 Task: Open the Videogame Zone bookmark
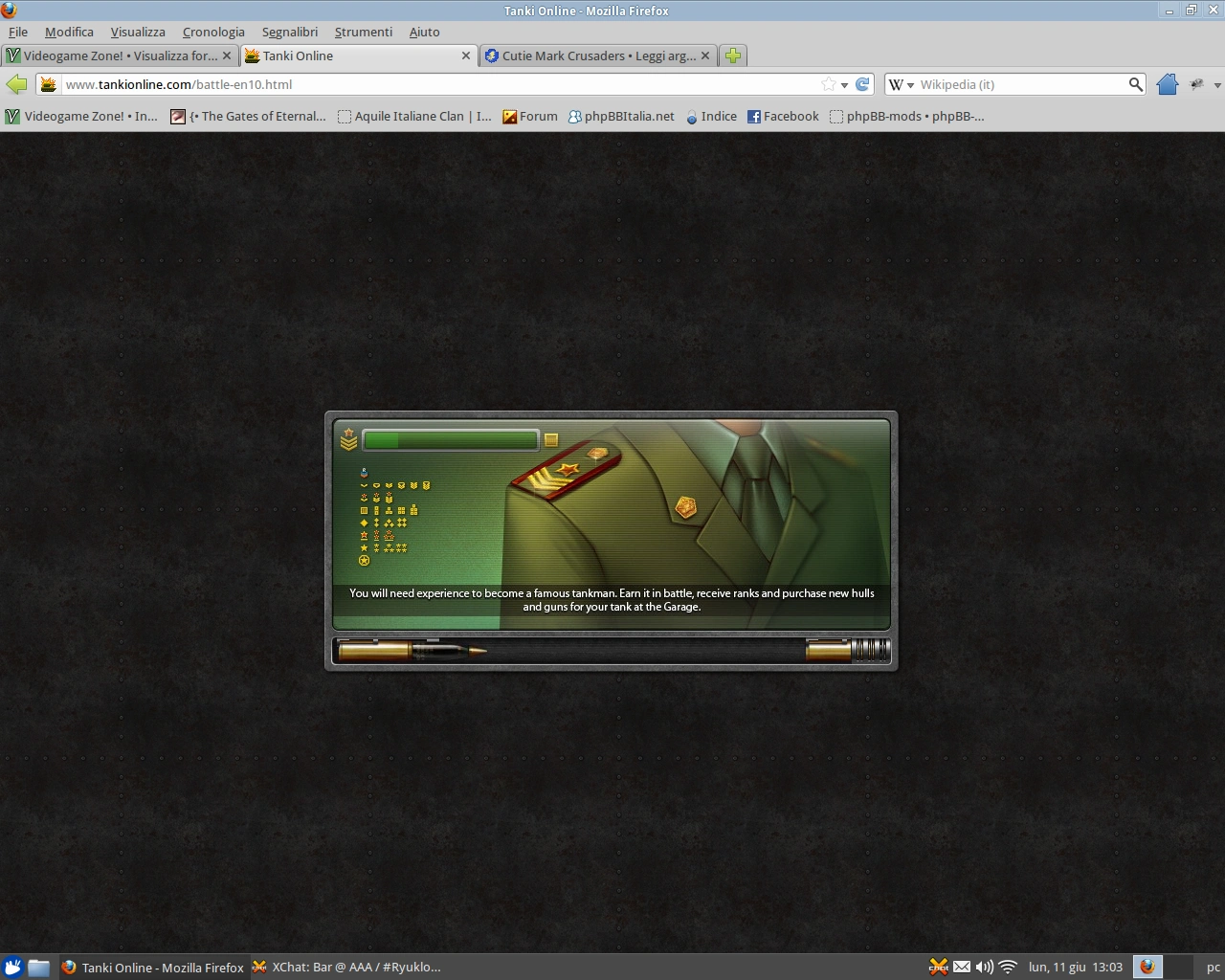point(81,116)
